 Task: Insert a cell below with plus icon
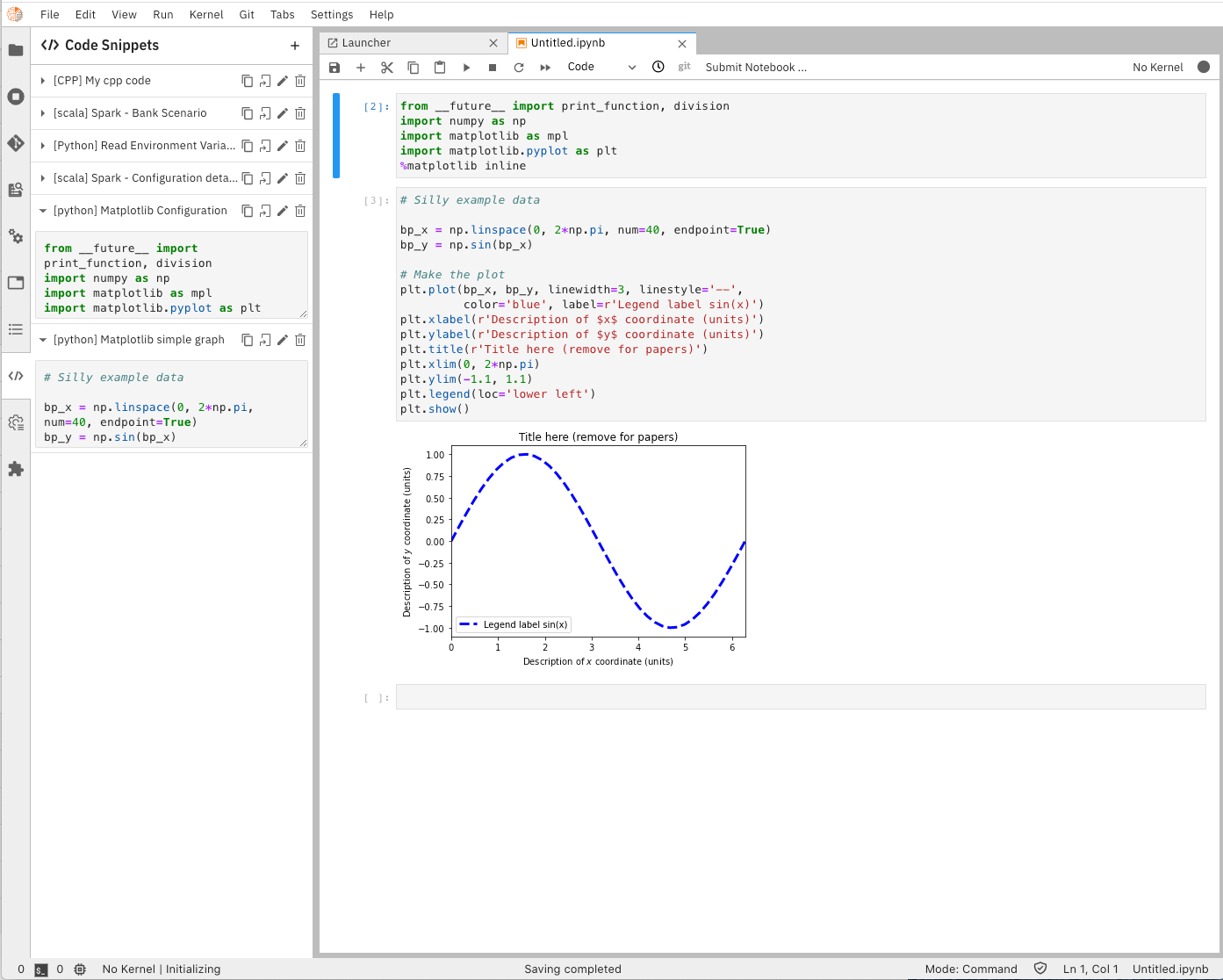click(x=361, y=68)
